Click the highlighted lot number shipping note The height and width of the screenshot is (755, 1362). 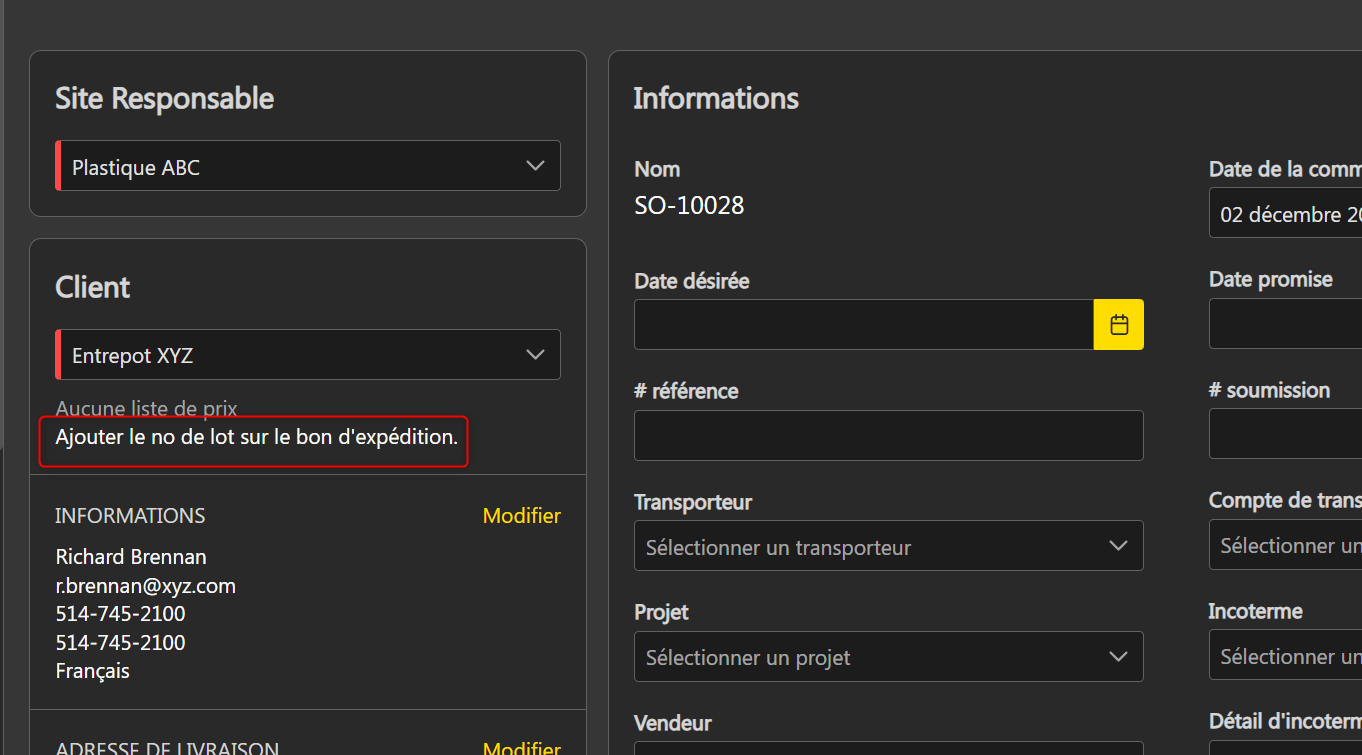tap(256, 438)
